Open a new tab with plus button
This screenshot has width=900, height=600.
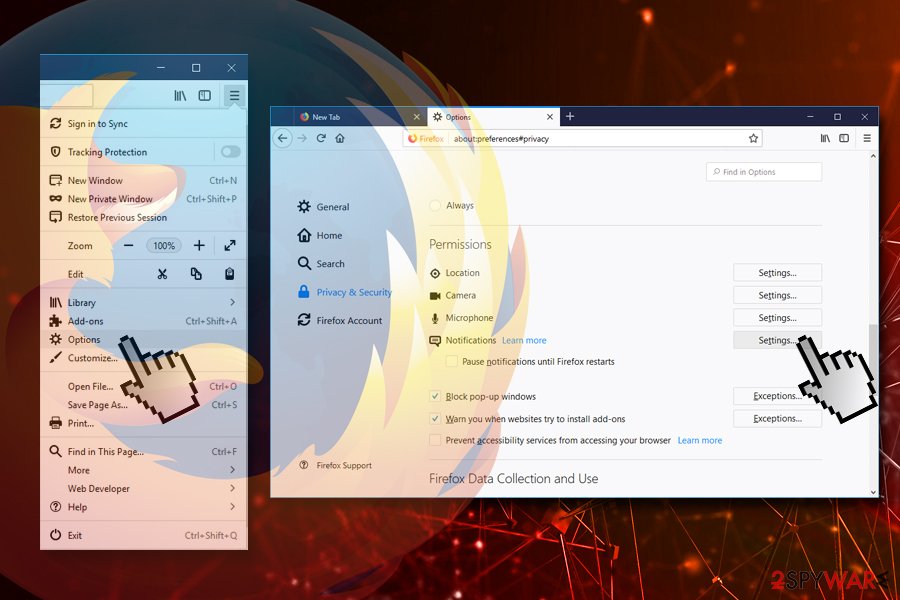[570, 117]
